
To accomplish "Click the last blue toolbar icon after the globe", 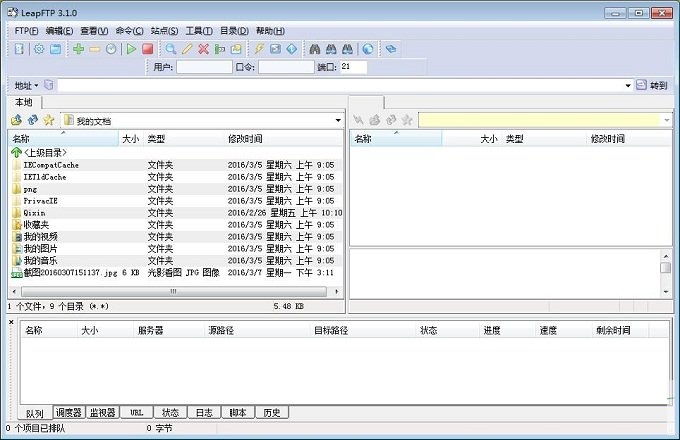I will pyautogui.click(x=391, y=49).
